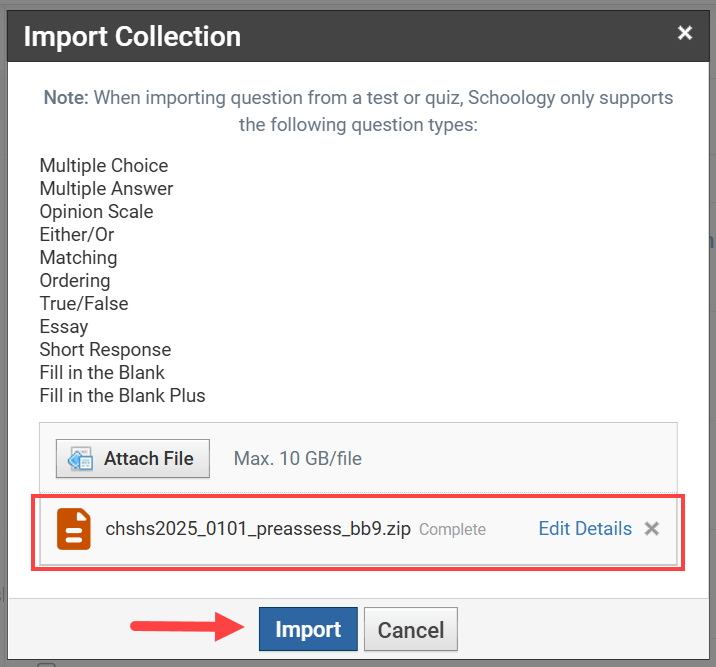Click the Attach File button

tap(132, 459)
